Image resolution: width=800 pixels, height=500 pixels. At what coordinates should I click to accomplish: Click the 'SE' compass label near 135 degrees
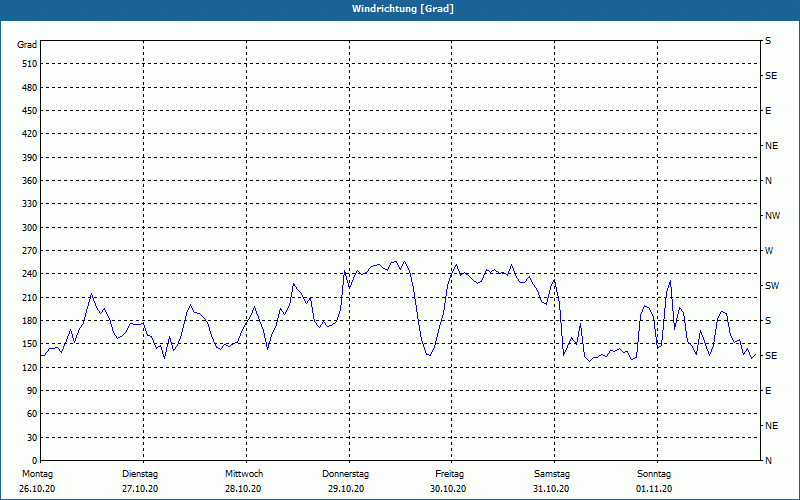click(x=771, y=356)
